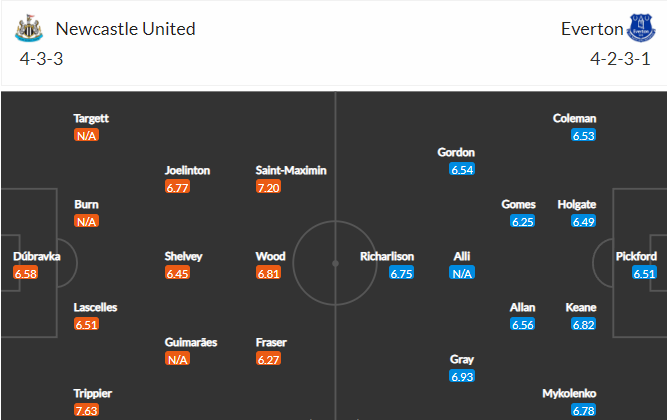Select Alli's N/A rating badge
This screenshot has width=667, height=420.
tap(462, 273)
